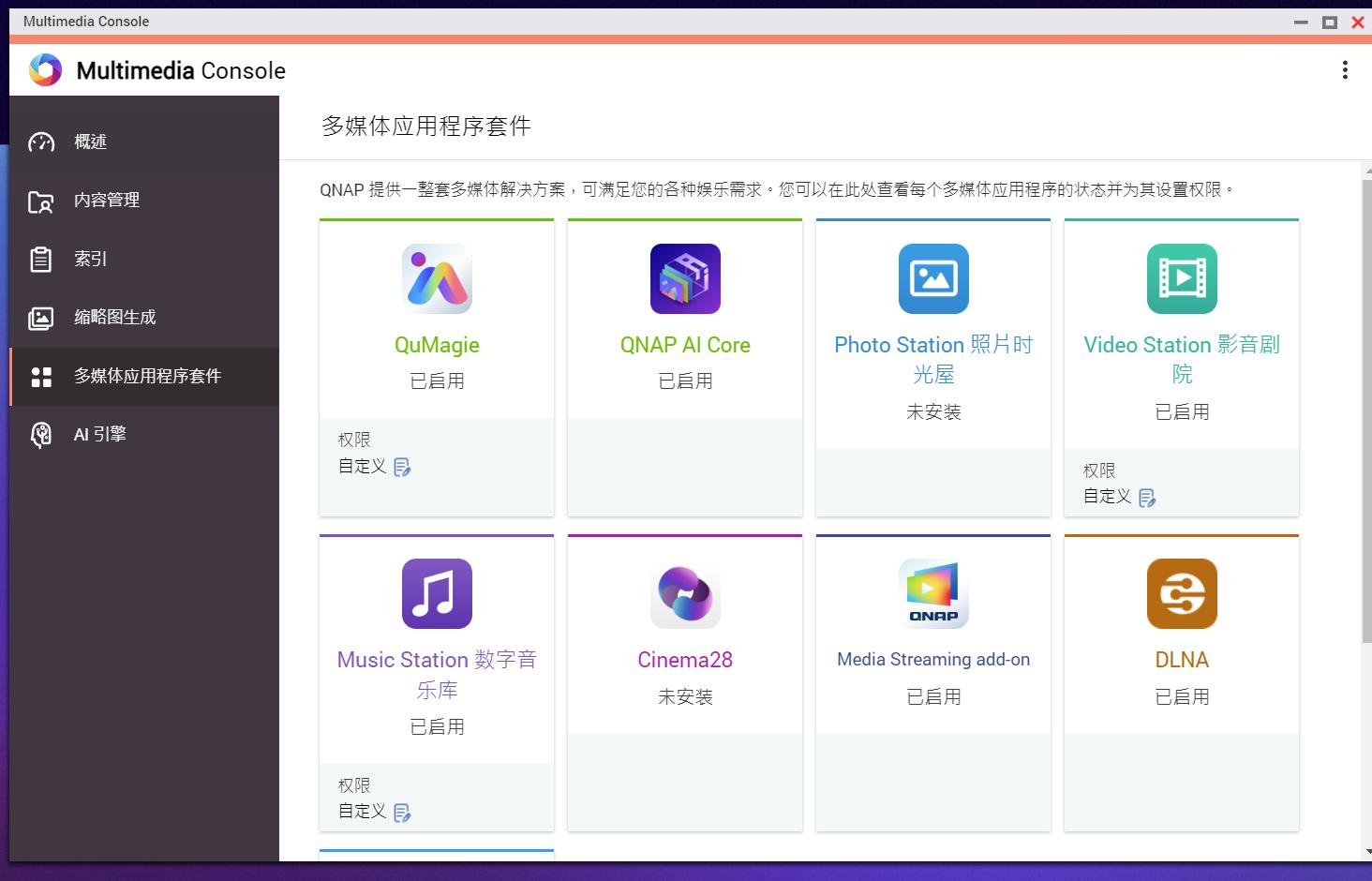This screenshot has height=881, width=1372.
Task: Open the Media Streaming add-on icon
Action: pos(933,593)
